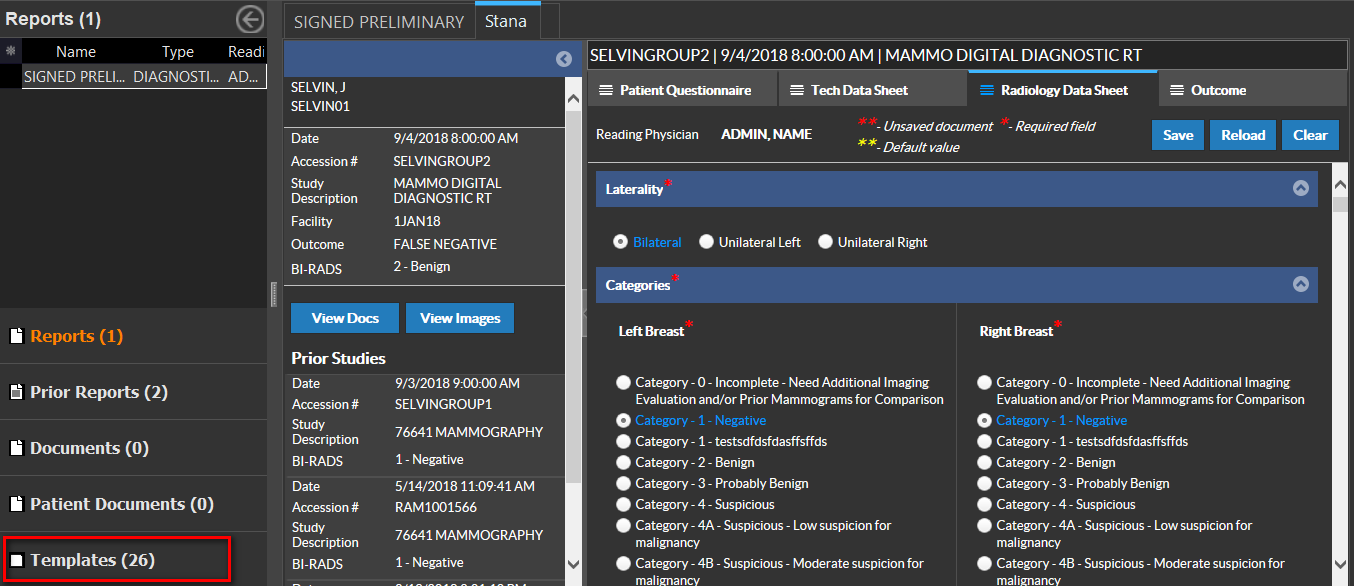This screenshot has height=586, width=1354.
Task: Select the Unilateral Left radio button
Action: click(707, 242)
